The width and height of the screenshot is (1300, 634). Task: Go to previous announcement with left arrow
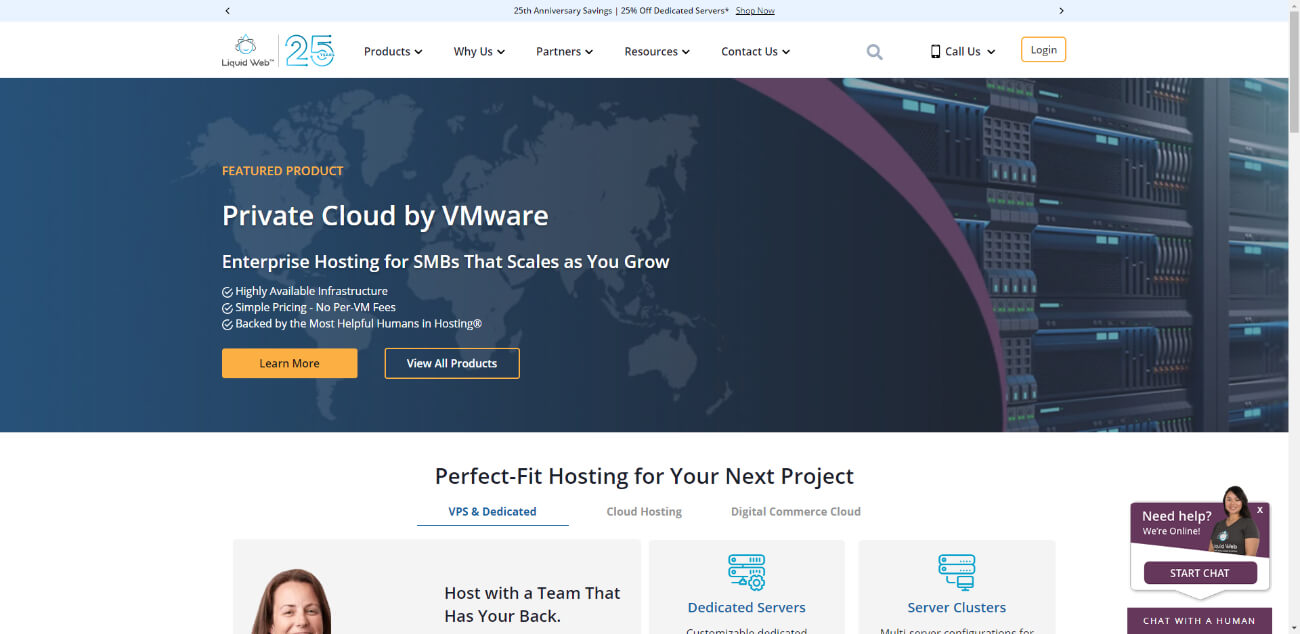(x=227, y=11)
